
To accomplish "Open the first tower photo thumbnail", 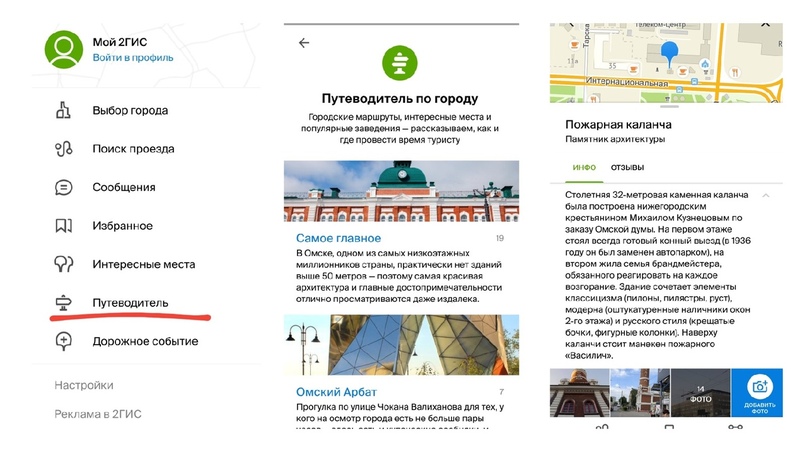I will pyautogui.click(x=580, y=392).
